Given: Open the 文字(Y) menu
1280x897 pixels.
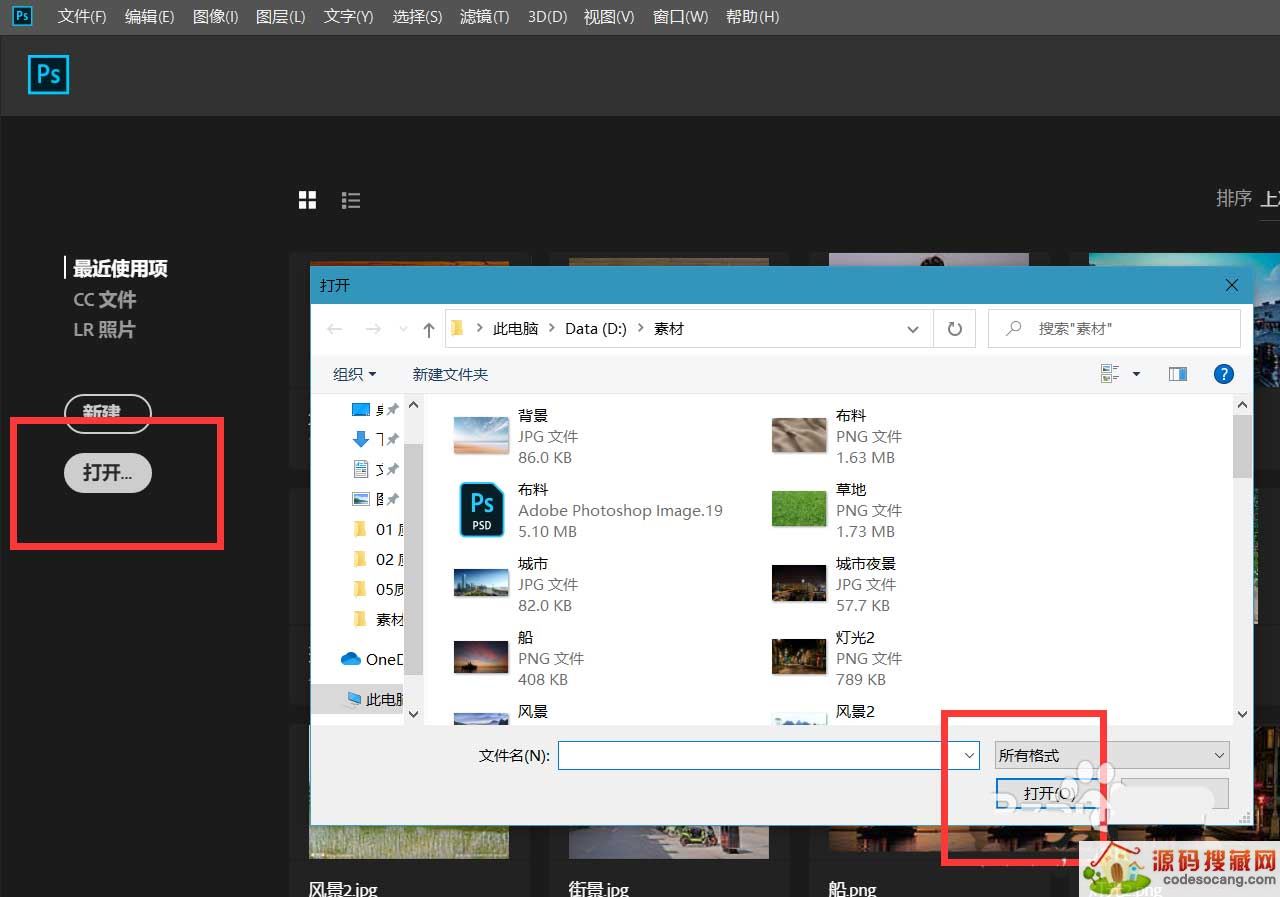Looking at the screenshot, I should (x=348, y=17).
